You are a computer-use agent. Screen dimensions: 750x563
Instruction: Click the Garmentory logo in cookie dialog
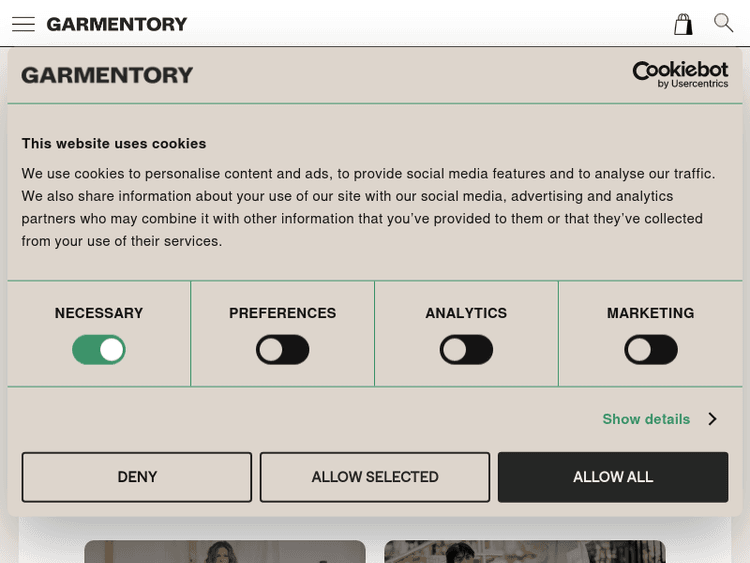[x=107, y=75]
